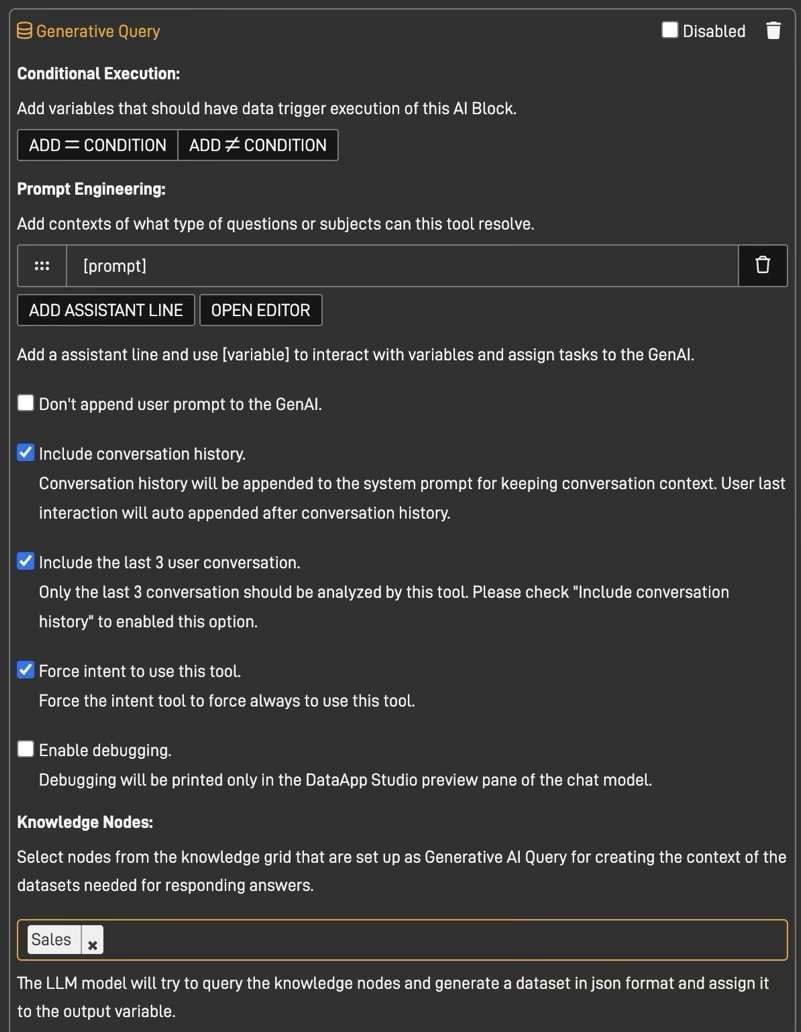The height and width of the screenshot is (1032, 801).
Task: Remove the Sales knowledge node tag
Action: point(93,940)
